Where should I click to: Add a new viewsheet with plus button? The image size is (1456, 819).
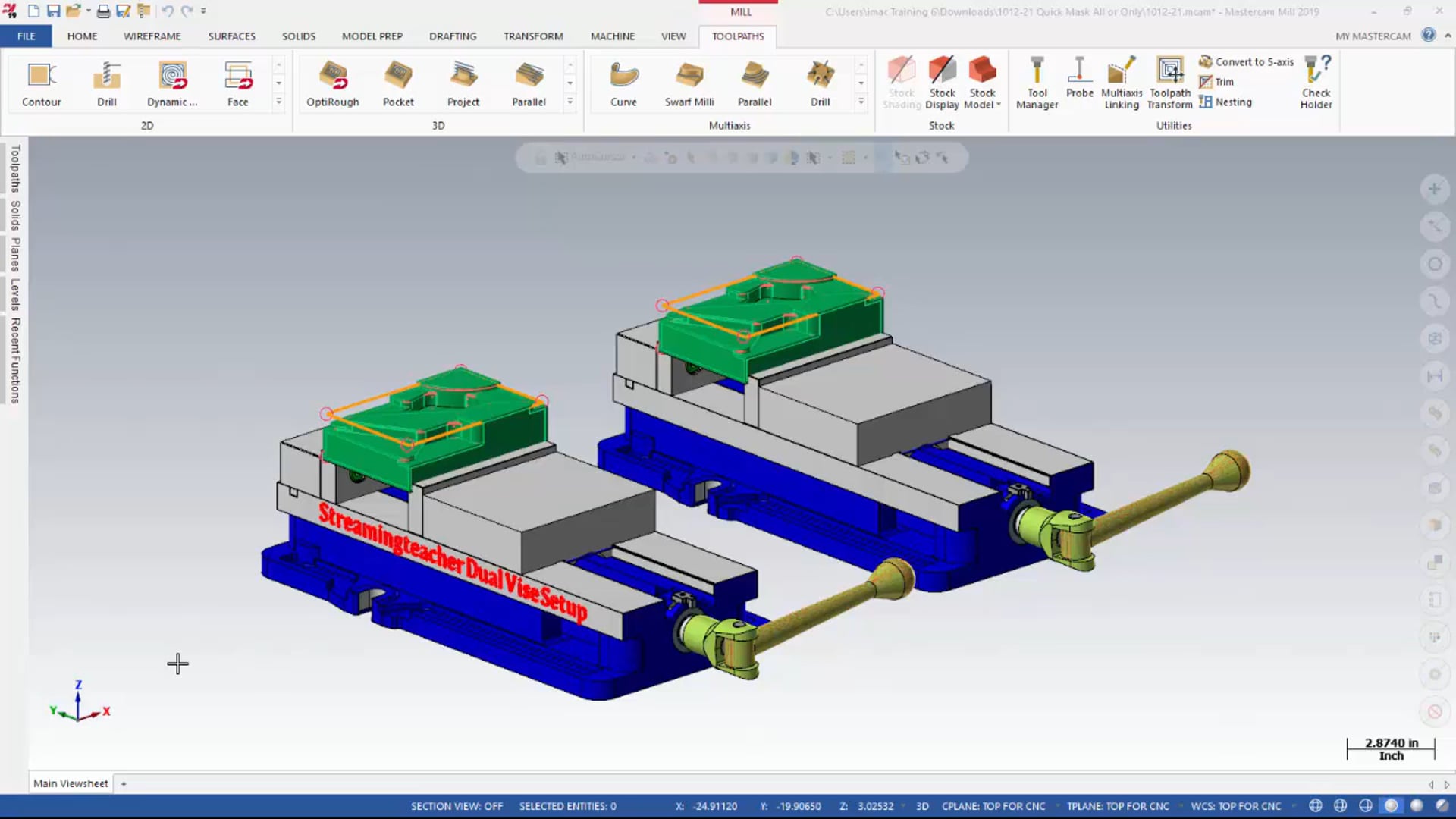(x=124, y=784)
